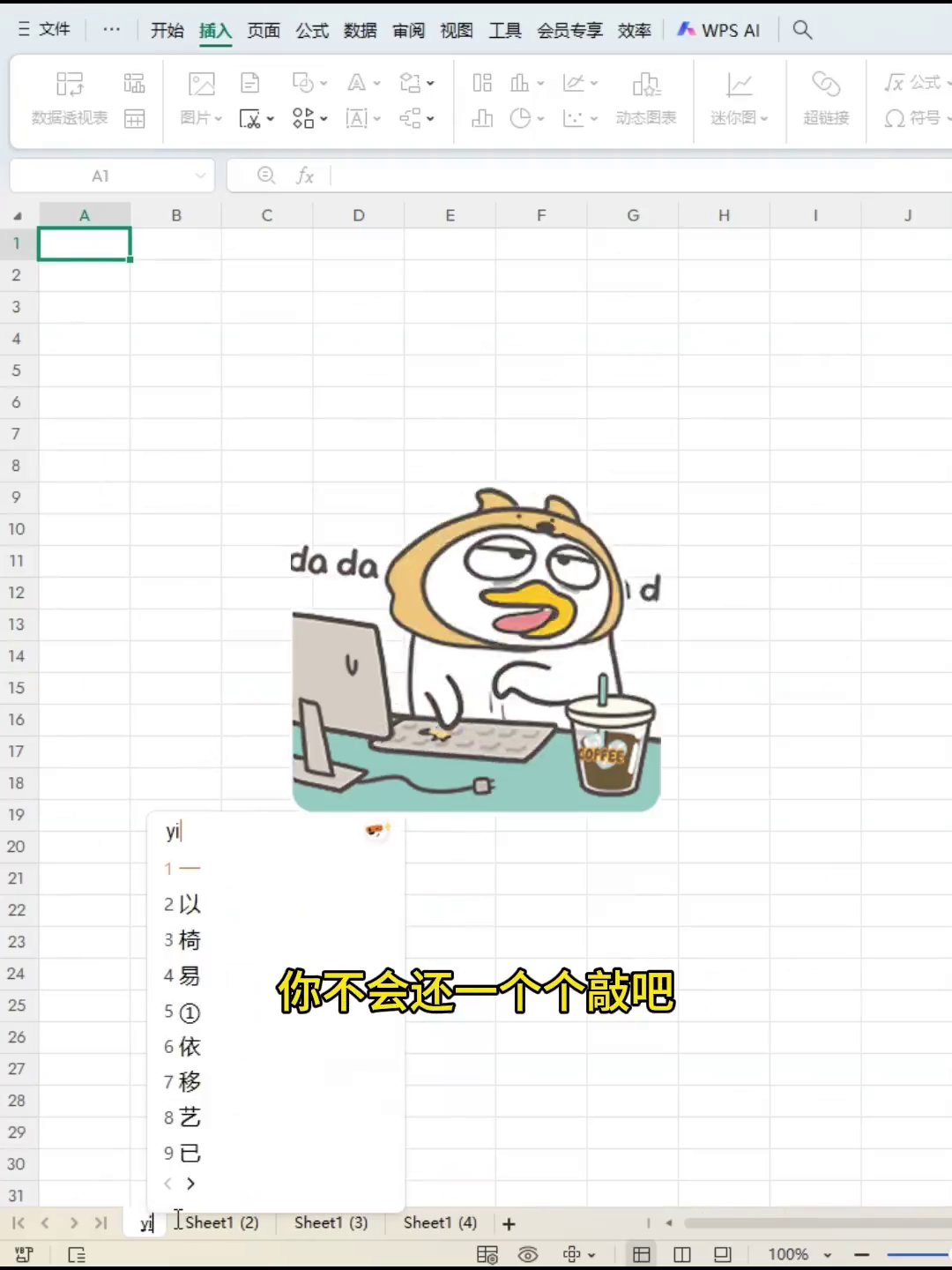Click the duck typing cartoon image

pos(476,650)
